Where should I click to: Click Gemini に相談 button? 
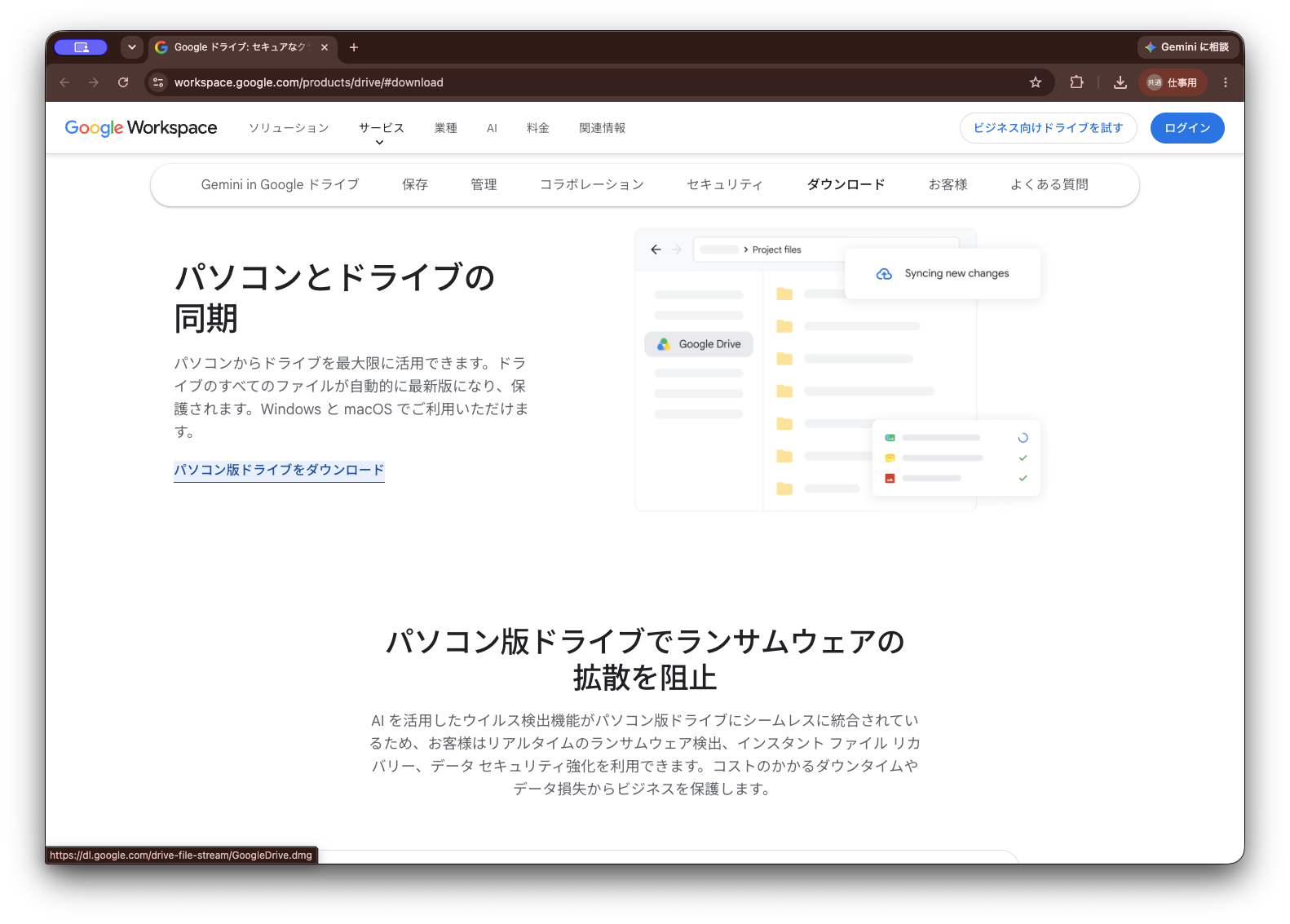(1187, 47)
